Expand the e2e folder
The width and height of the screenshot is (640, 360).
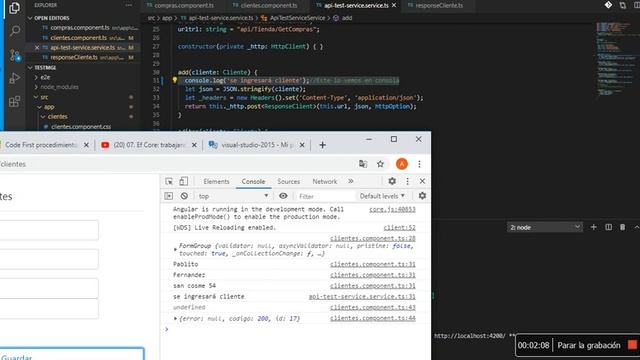pos(36,77)
